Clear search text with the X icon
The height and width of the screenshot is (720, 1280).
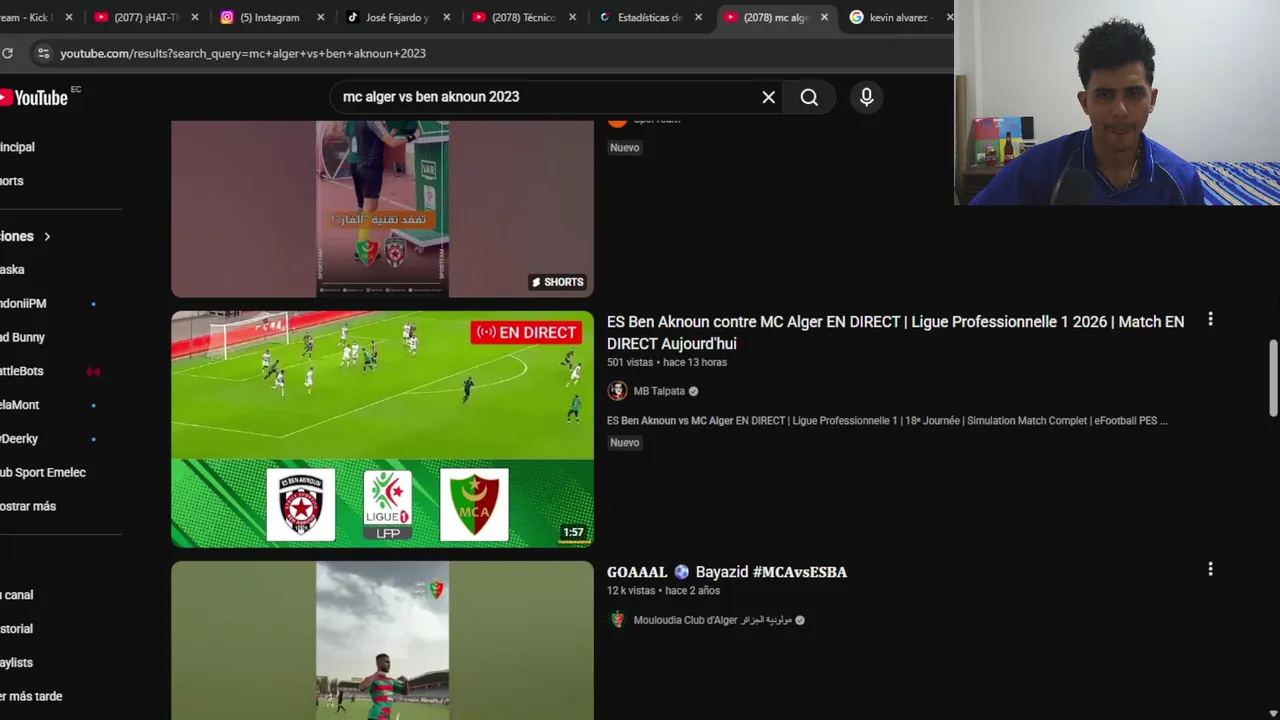768,97
